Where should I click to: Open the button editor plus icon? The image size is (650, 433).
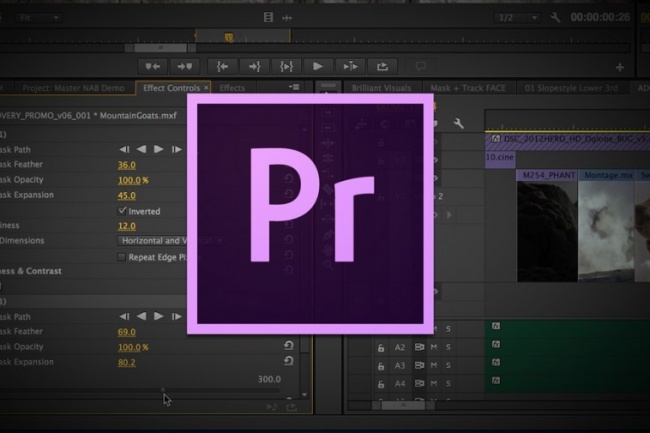click(x=620, y=67)
